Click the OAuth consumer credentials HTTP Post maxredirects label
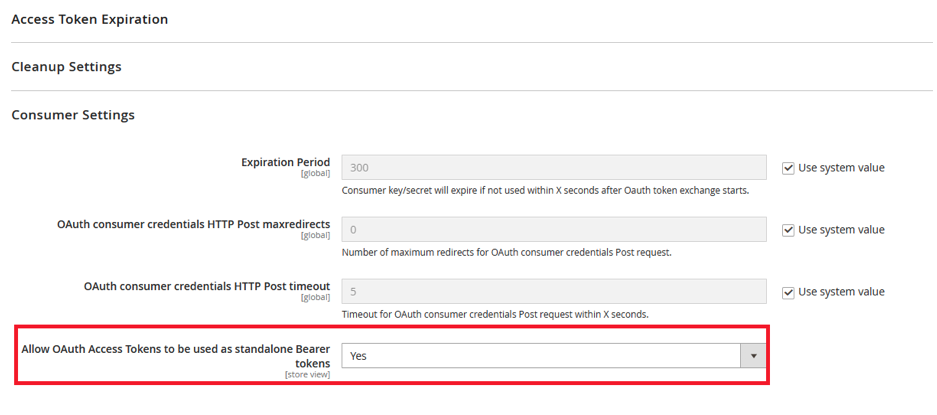The width and height of the screenshot is (937, 415). click(x=194, y=224)
